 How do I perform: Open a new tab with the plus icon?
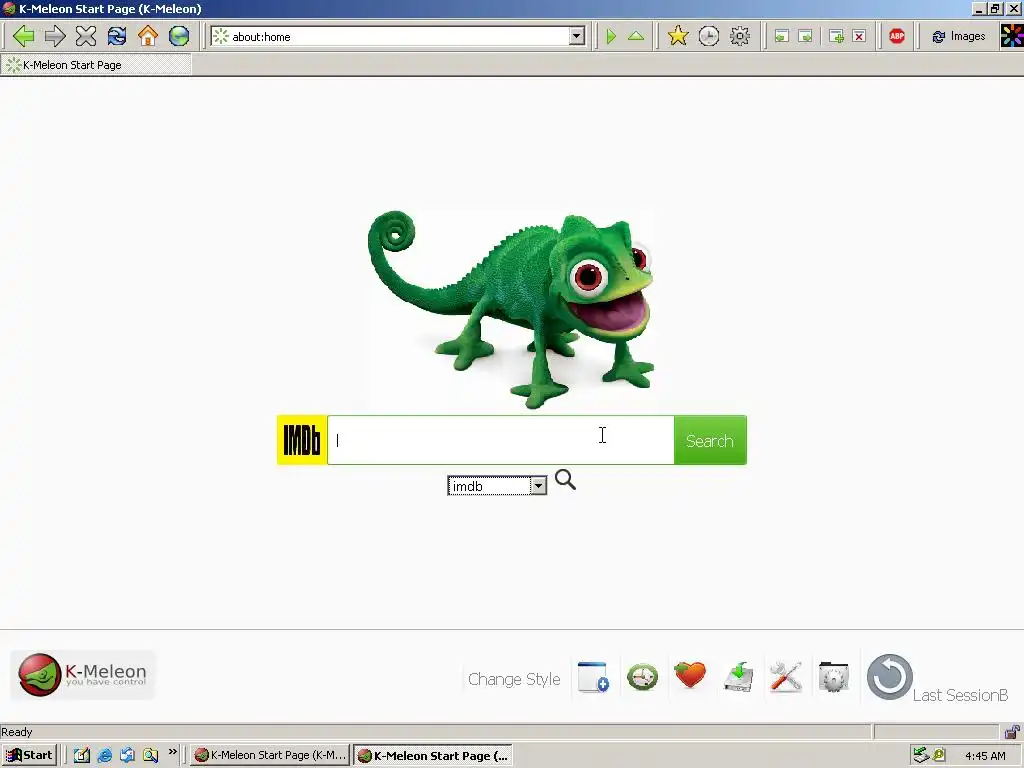tap(836, 37)
